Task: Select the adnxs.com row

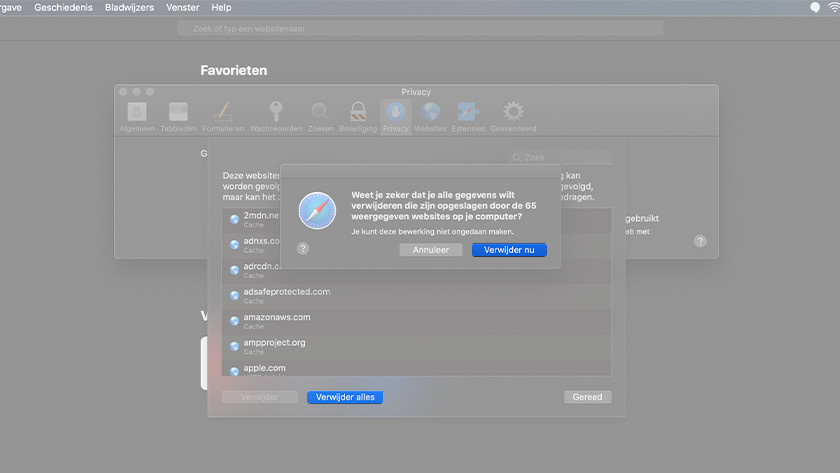Action: point(416,245)
